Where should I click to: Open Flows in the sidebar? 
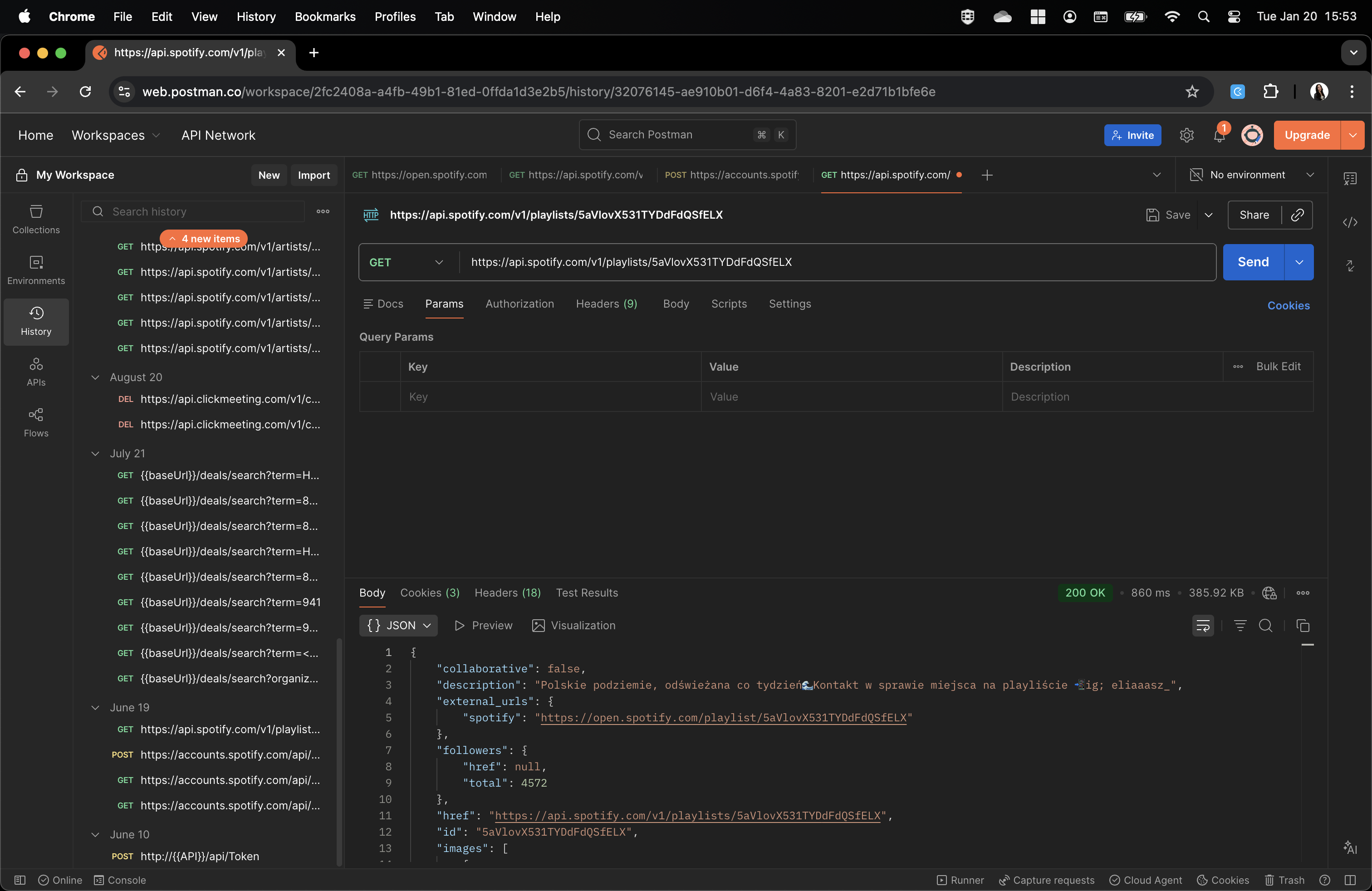pos(36,422)
